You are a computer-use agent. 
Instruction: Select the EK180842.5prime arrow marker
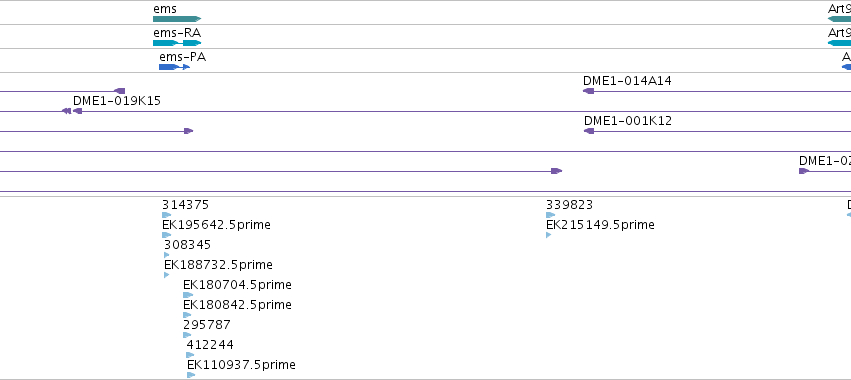pos(187,315)
